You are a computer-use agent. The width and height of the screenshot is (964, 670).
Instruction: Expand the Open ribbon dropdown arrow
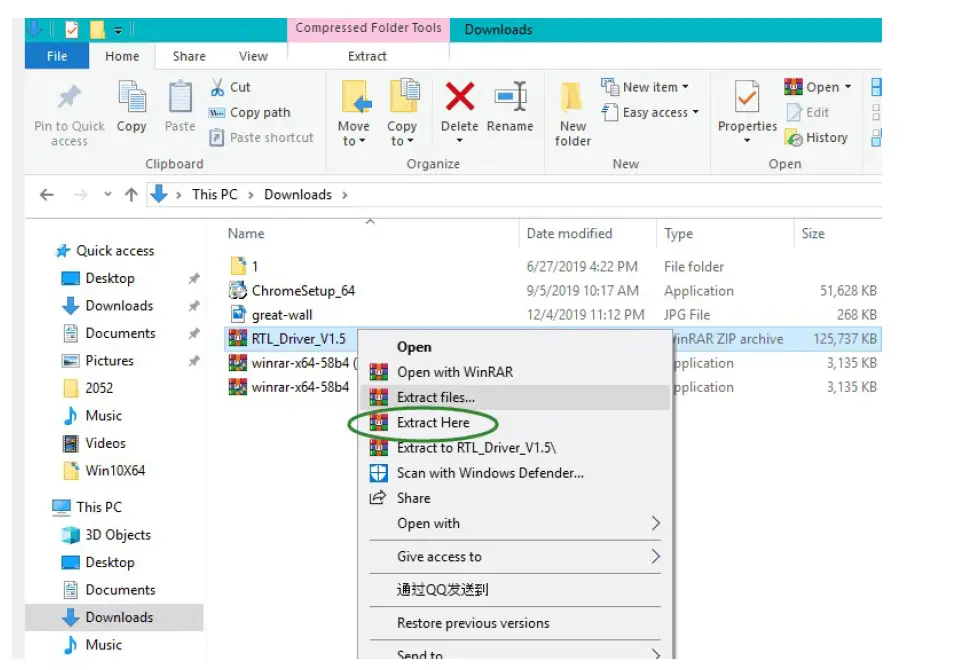pyautogui.click(x=848, y=87)
